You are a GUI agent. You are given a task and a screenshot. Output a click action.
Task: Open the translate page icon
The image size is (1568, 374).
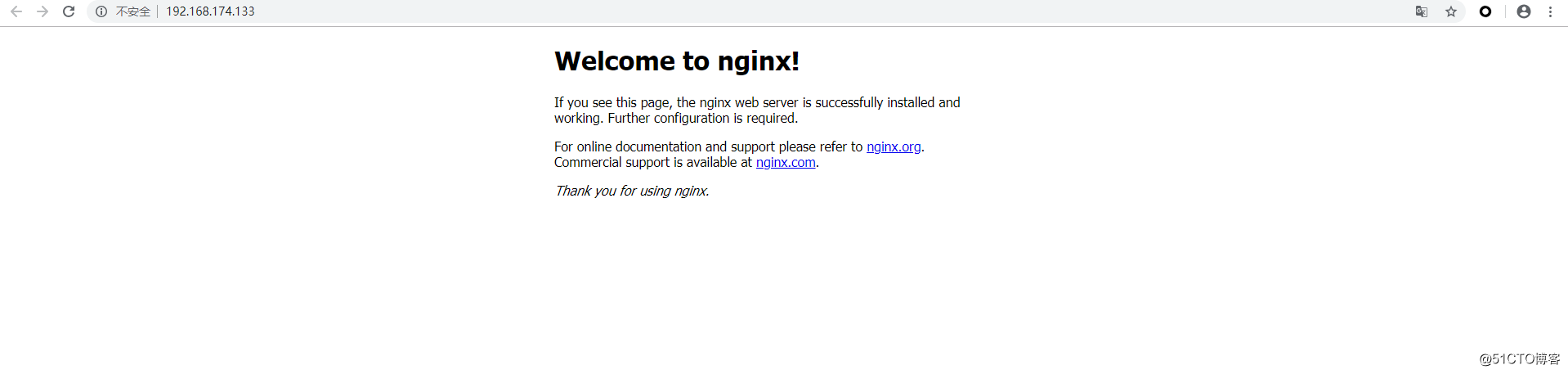pyautogui.click(x=1422, y=11)
